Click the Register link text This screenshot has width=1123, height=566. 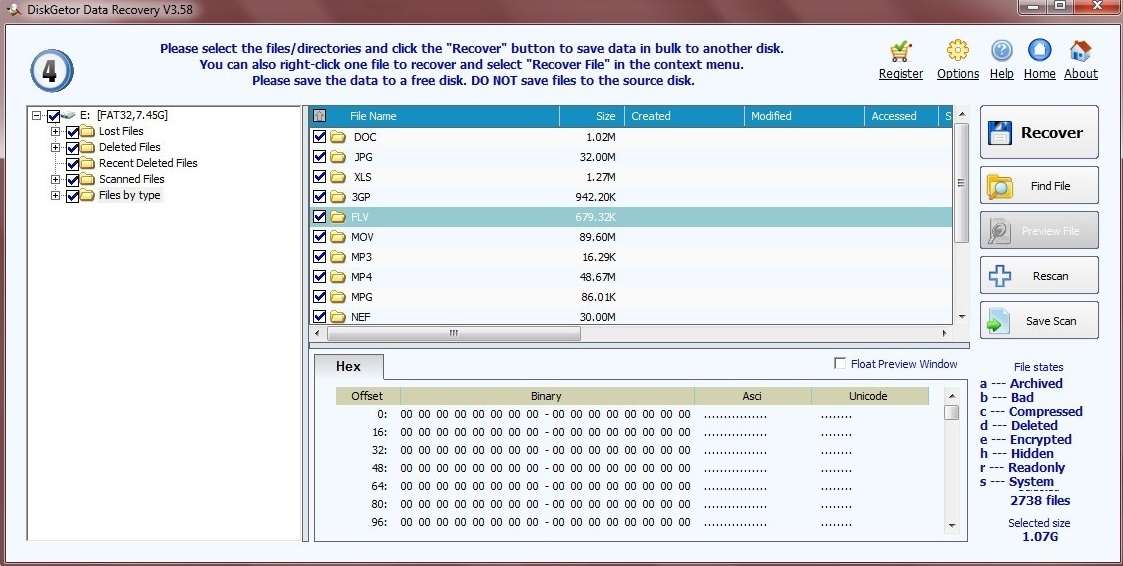(x=900, y=74)
